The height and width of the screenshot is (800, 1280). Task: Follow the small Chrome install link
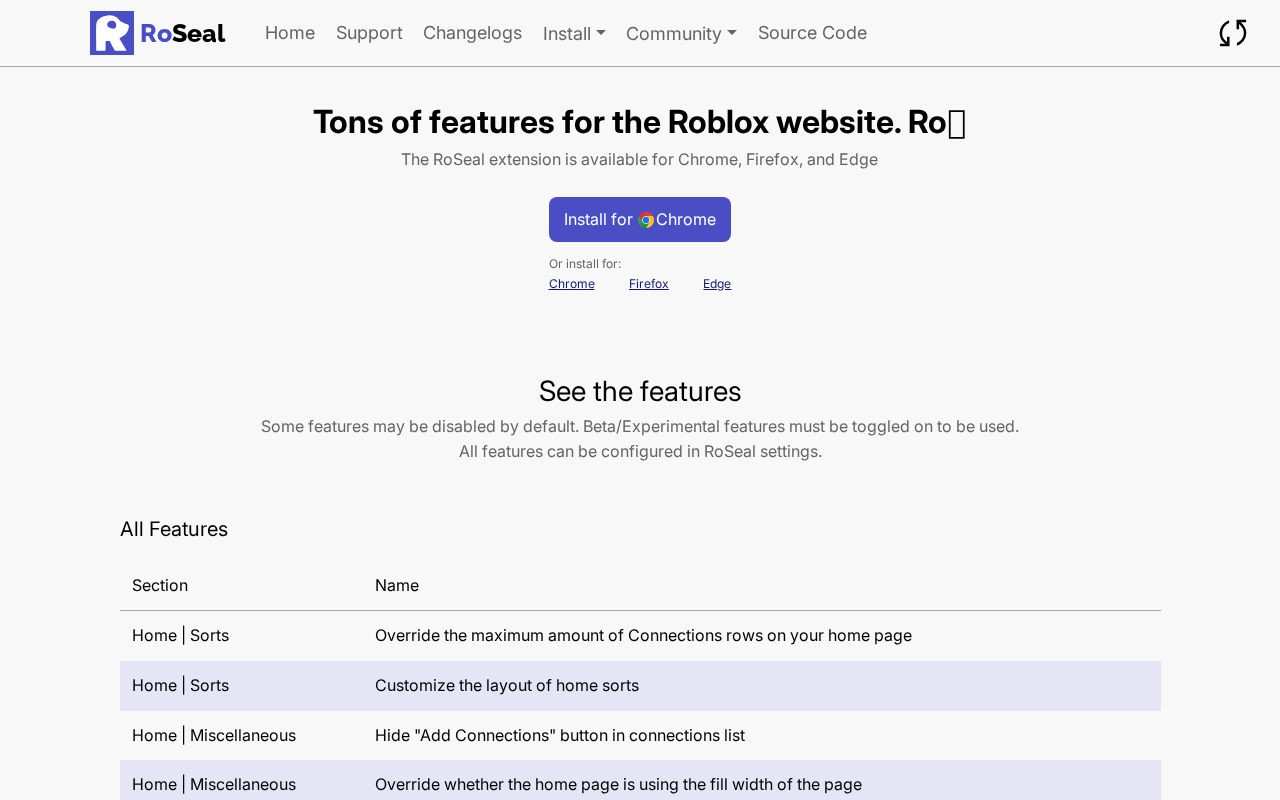pyautogui.click(x=572, y=284)
